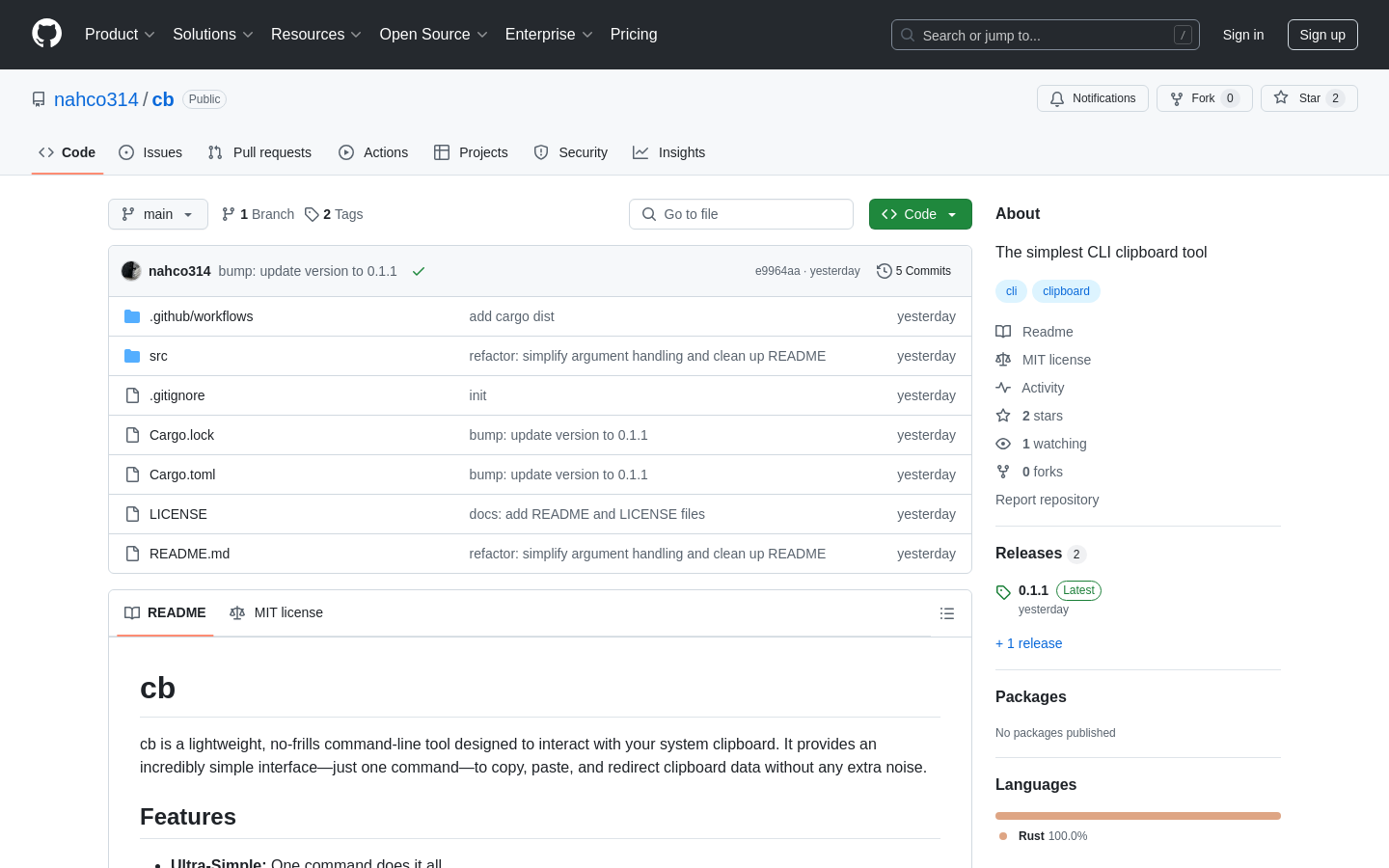Select the README tab in file panel

click(165, 612)
